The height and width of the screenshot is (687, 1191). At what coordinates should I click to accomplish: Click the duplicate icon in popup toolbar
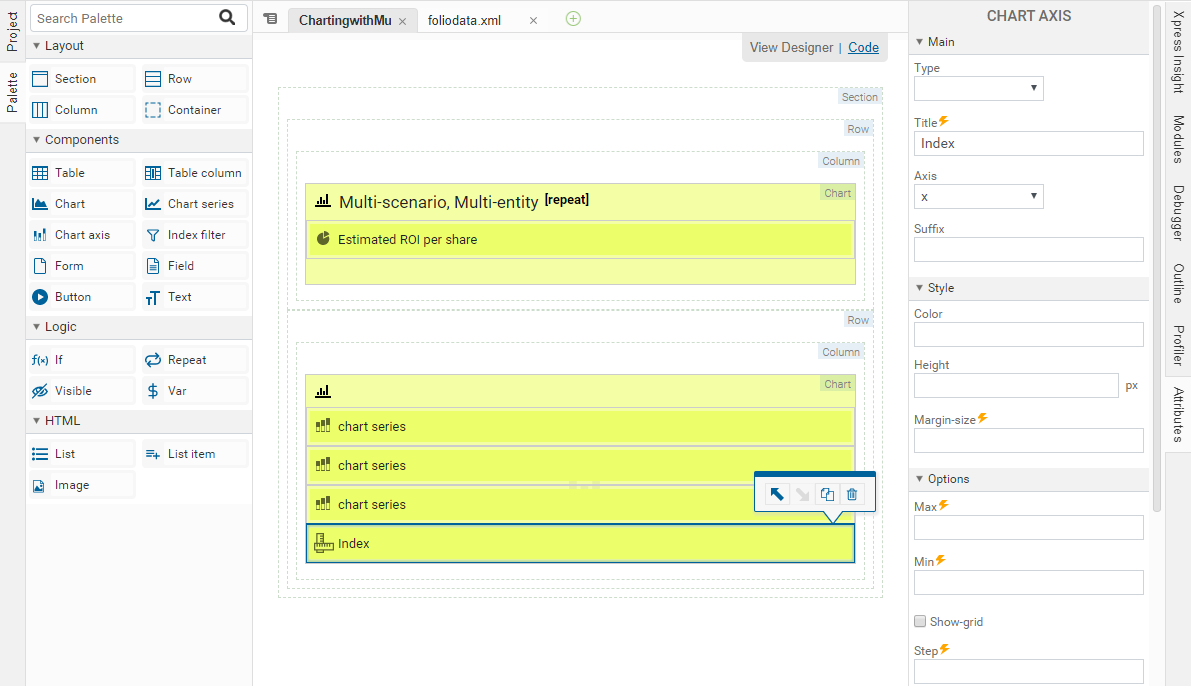[827, 494]
